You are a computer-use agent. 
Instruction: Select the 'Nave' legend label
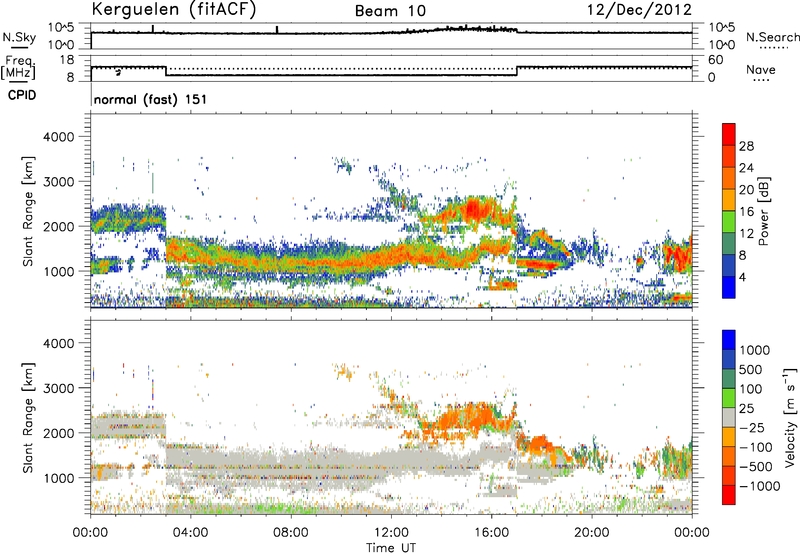pyautogui.click(x=761, y=69)
